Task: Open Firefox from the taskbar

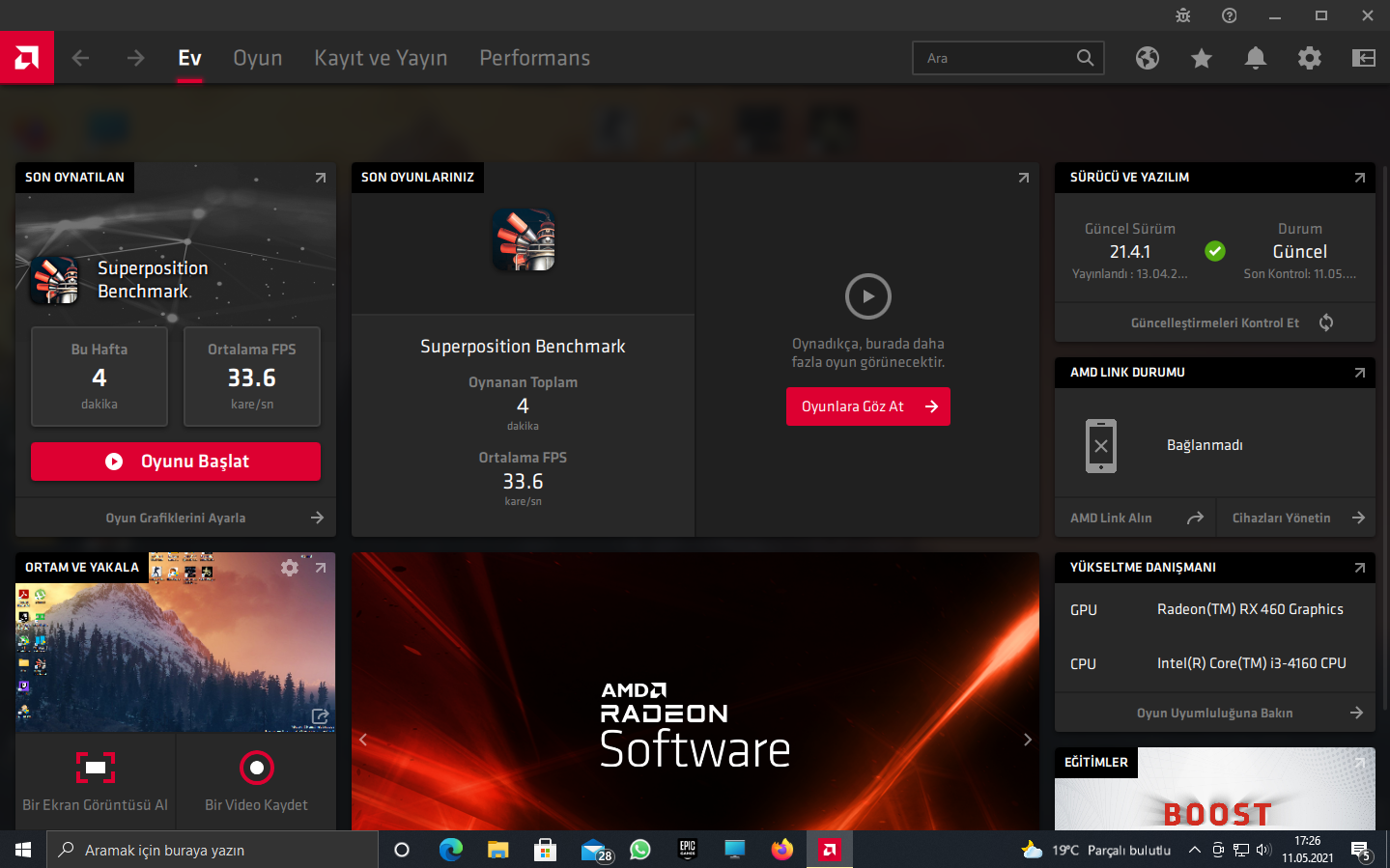Action: 781,850
